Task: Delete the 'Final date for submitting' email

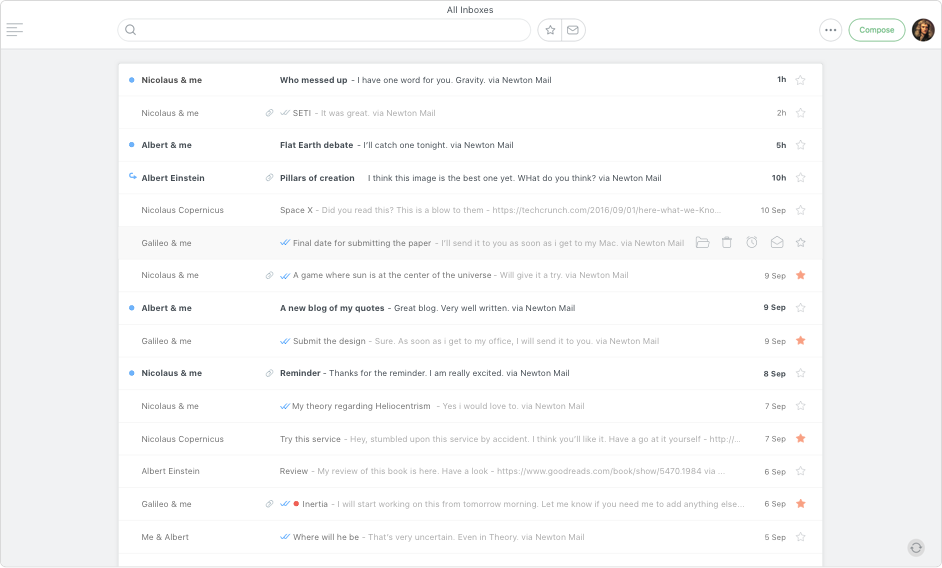Action: coord(727,243)
